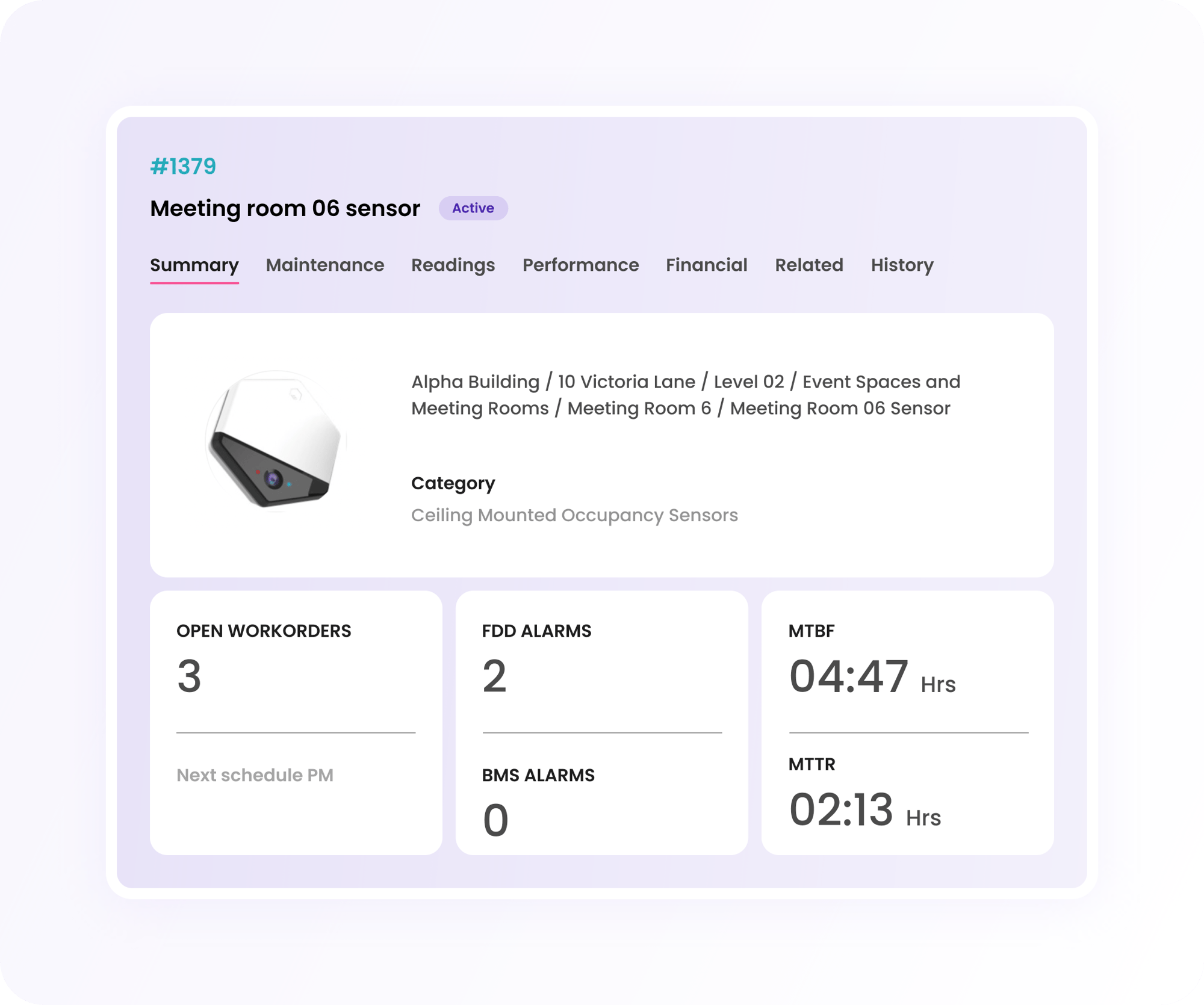Screen dimensions: 1204x1005
Task: Open the Related tab
Action: pyautogui.click(x=809, y=265)
